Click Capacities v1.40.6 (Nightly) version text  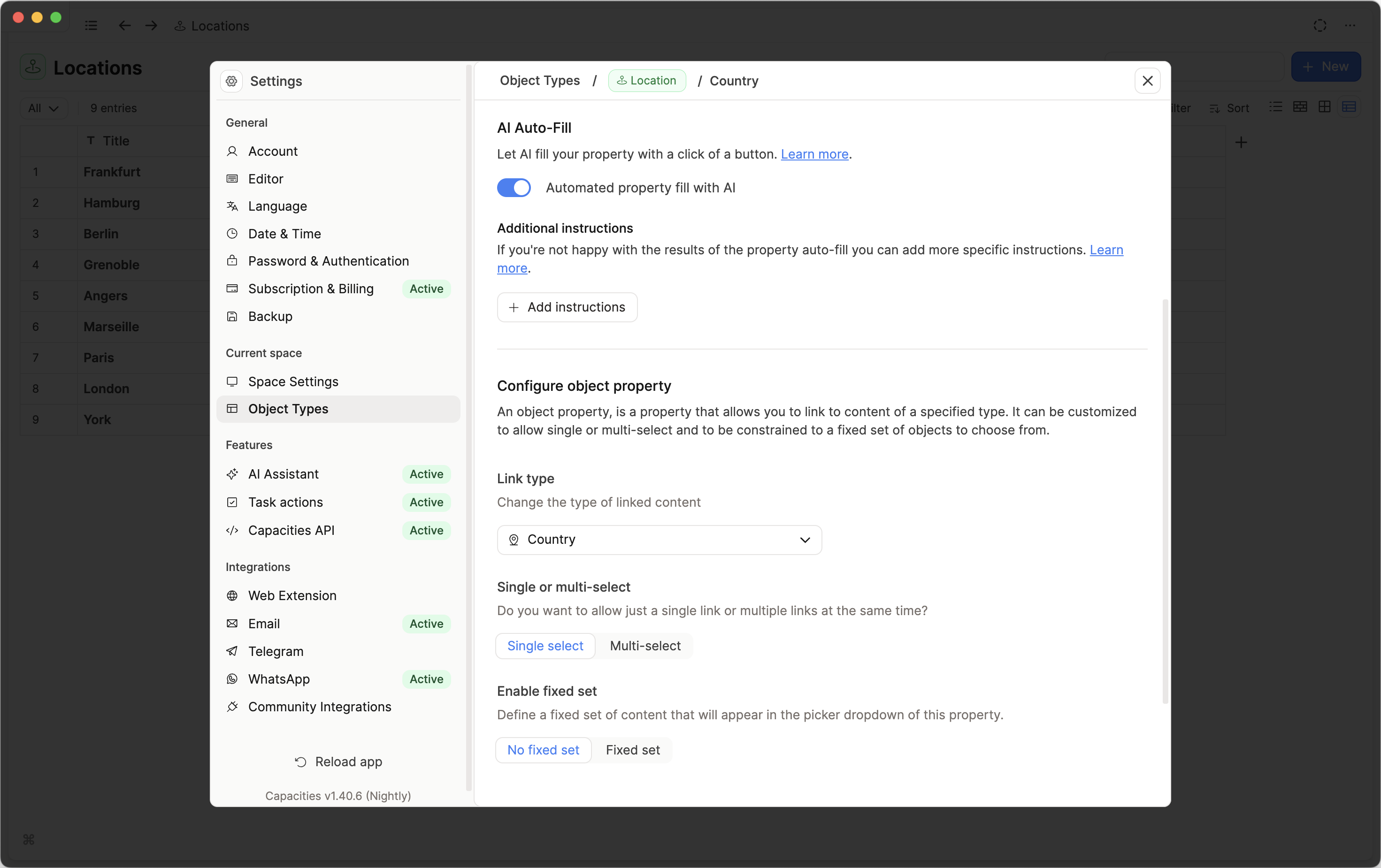pos(338,796)
